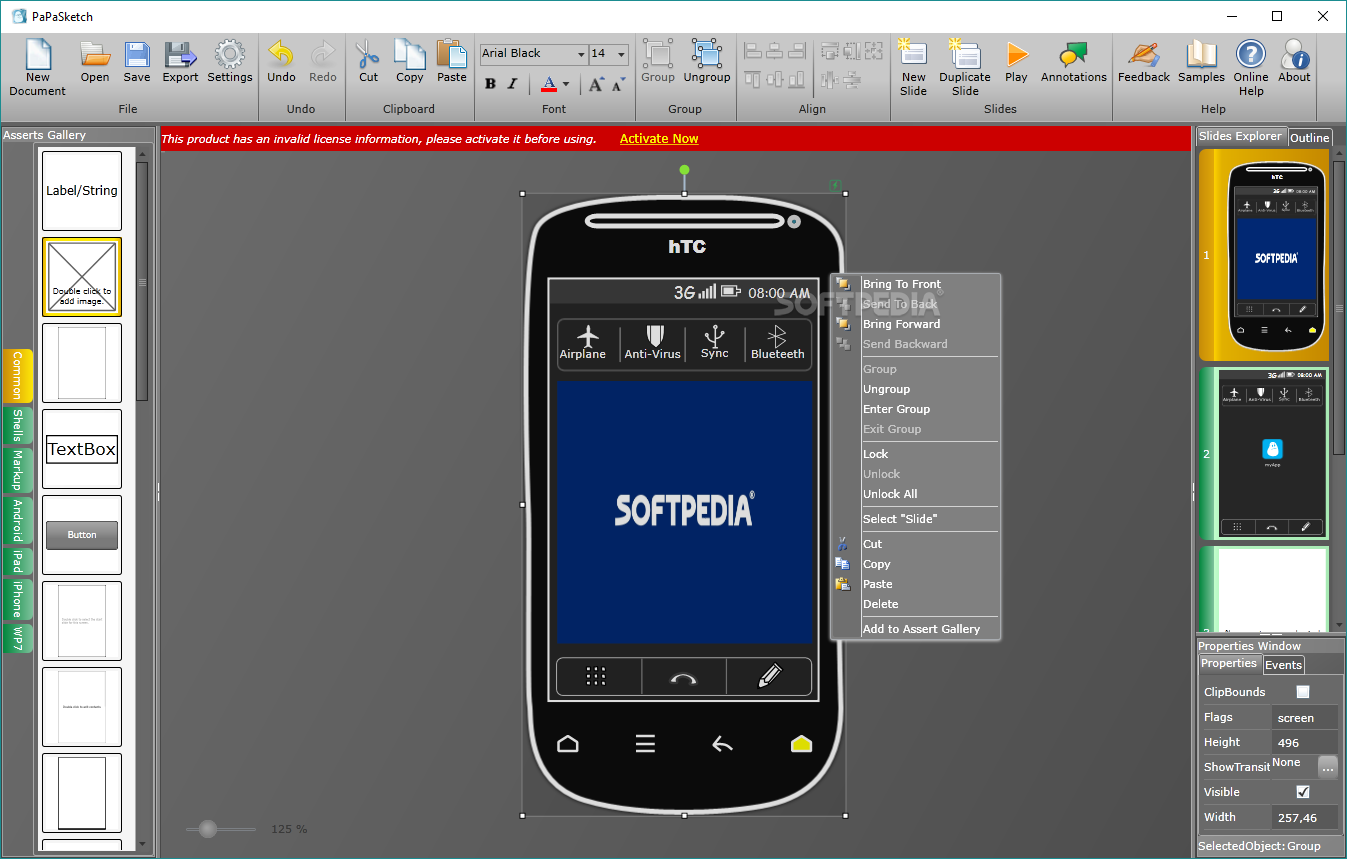Click the Activate Now link

click(x=659, y=139)
